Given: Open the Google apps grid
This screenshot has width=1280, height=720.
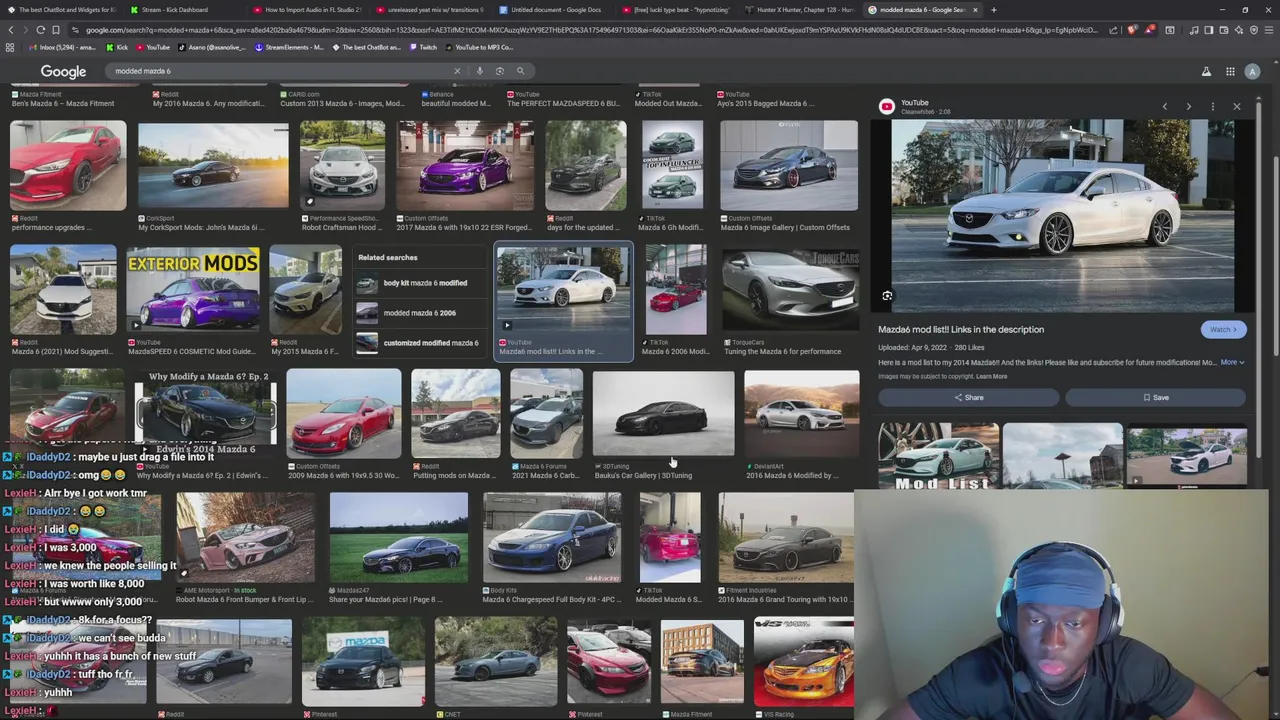Looking at the screenshot, I should [x=1230, y=71].
